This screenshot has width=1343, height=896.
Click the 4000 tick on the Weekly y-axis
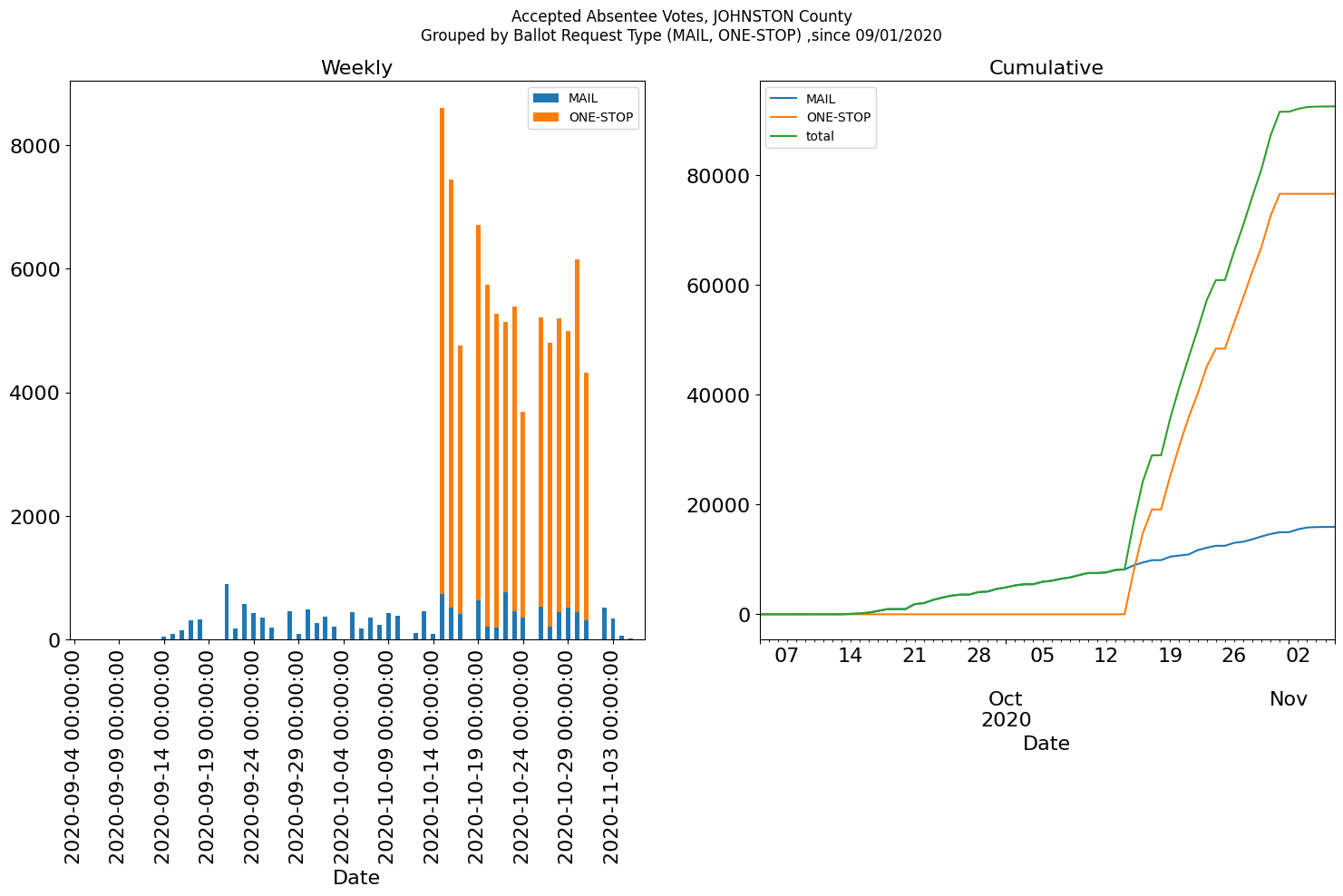35,393
